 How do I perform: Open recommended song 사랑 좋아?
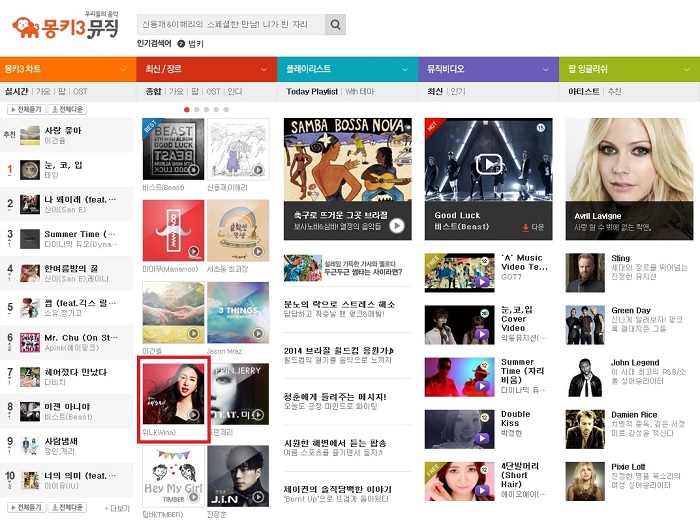(63, 131)
